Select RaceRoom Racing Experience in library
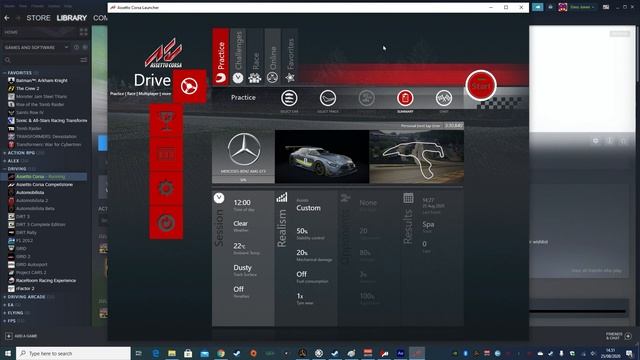Screen dimensions: 640x360 (x=46, y=280)
